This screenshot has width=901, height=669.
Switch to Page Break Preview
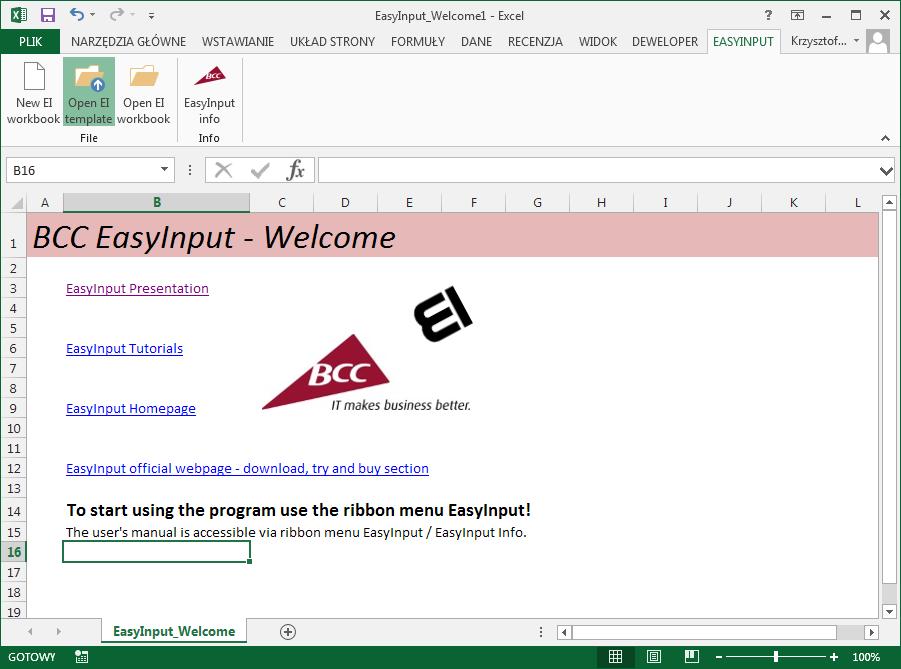tap(692, 656)
